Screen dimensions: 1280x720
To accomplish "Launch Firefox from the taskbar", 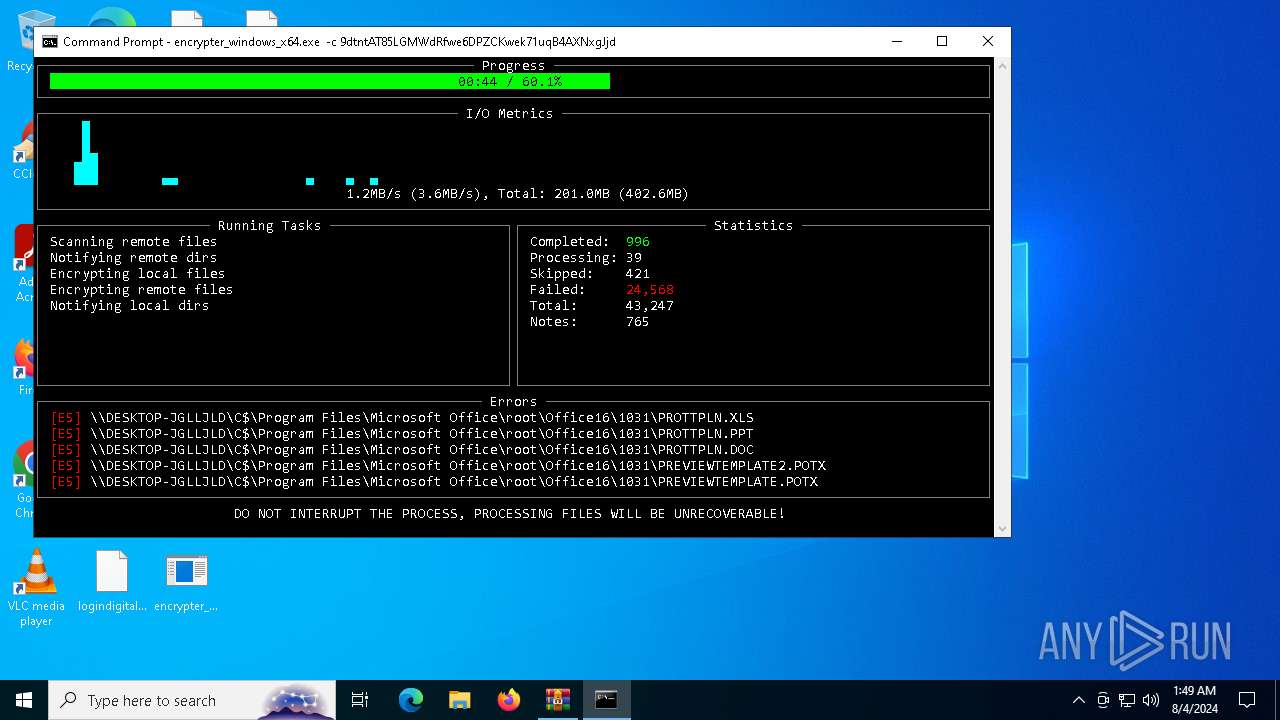I will coord(508,700).
